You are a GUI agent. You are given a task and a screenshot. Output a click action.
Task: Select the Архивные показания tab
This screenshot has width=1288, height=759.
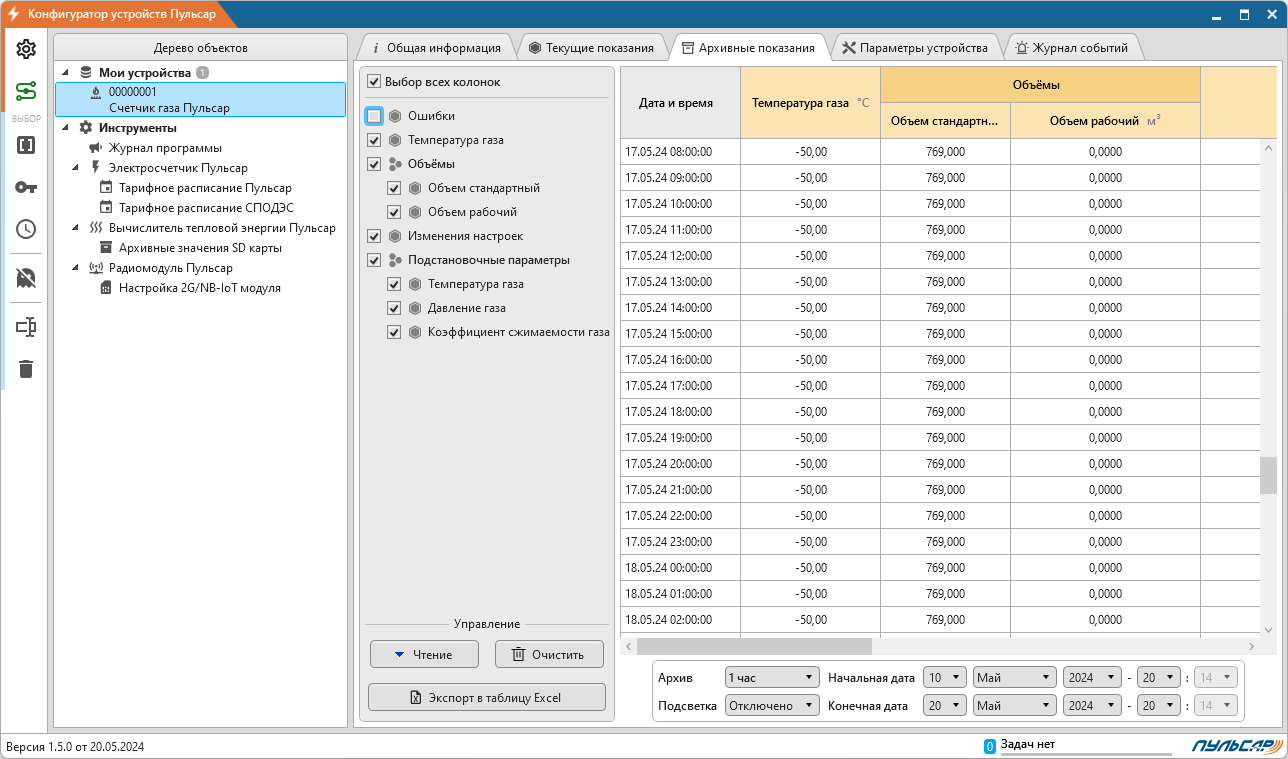point(747,47)
